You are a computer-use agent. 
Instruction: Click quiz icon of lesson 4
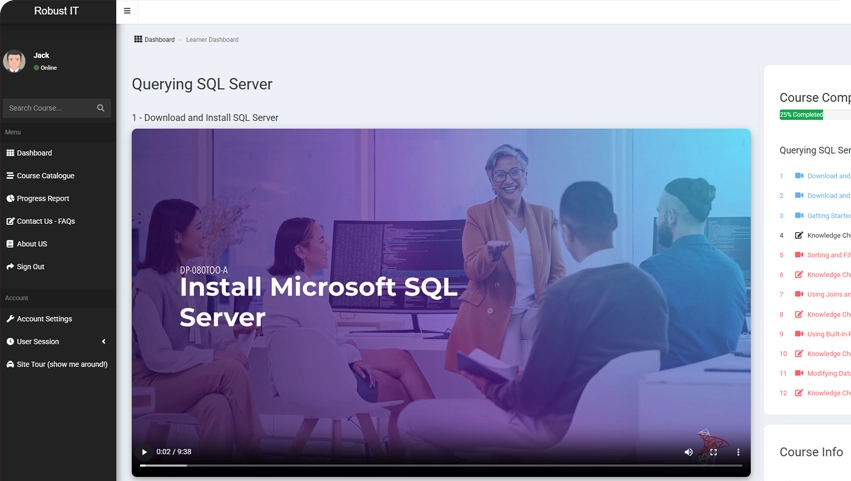point(799,235)
